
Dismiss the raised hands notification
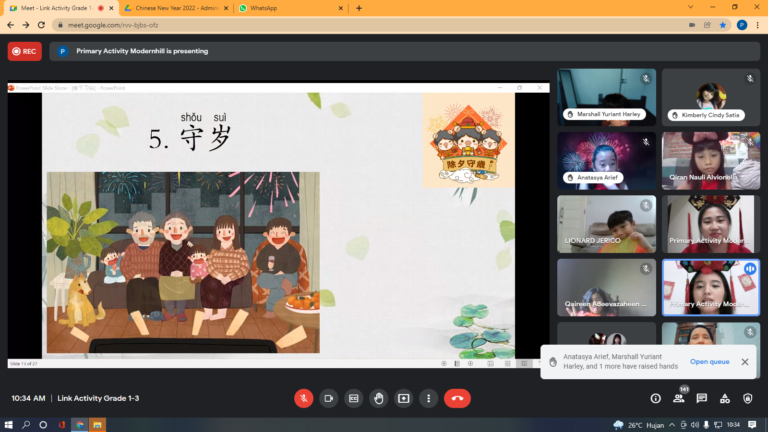[745, 362]
